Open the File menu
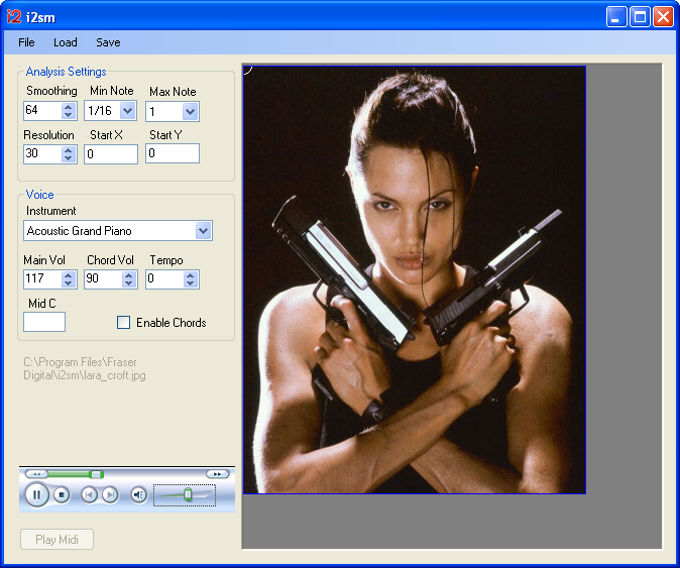The height and width of the screenshot is (568, 680). pos(26,42)
